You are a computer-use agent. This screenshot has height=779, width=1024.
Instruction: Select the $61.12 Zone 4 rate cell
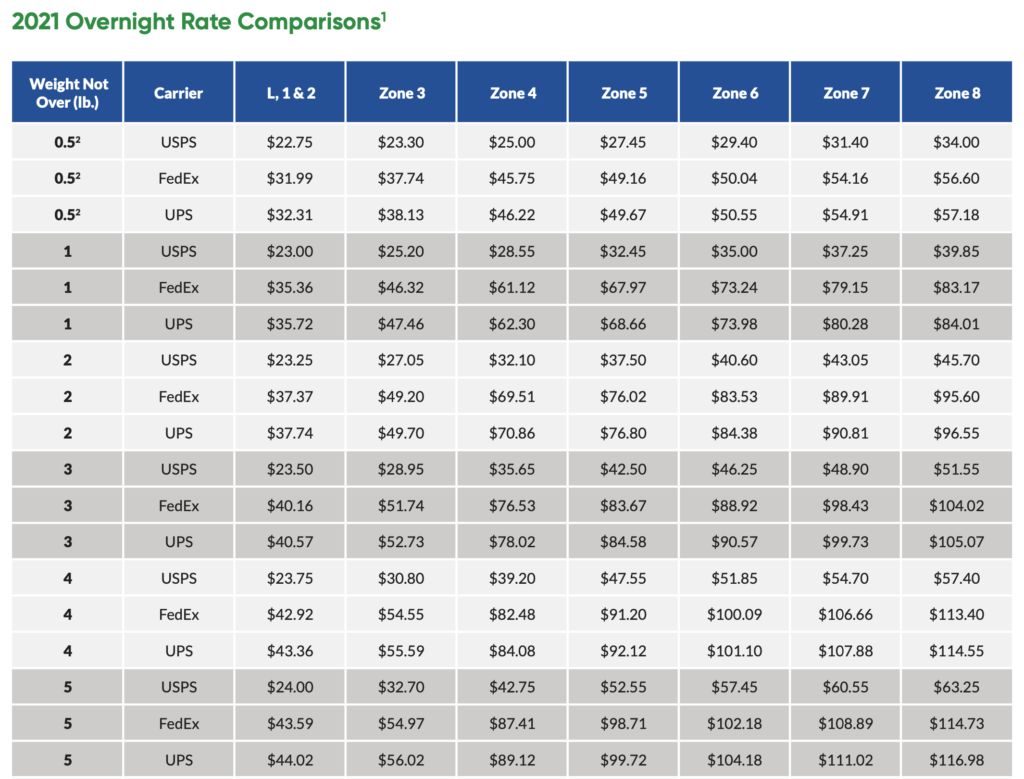512,288
